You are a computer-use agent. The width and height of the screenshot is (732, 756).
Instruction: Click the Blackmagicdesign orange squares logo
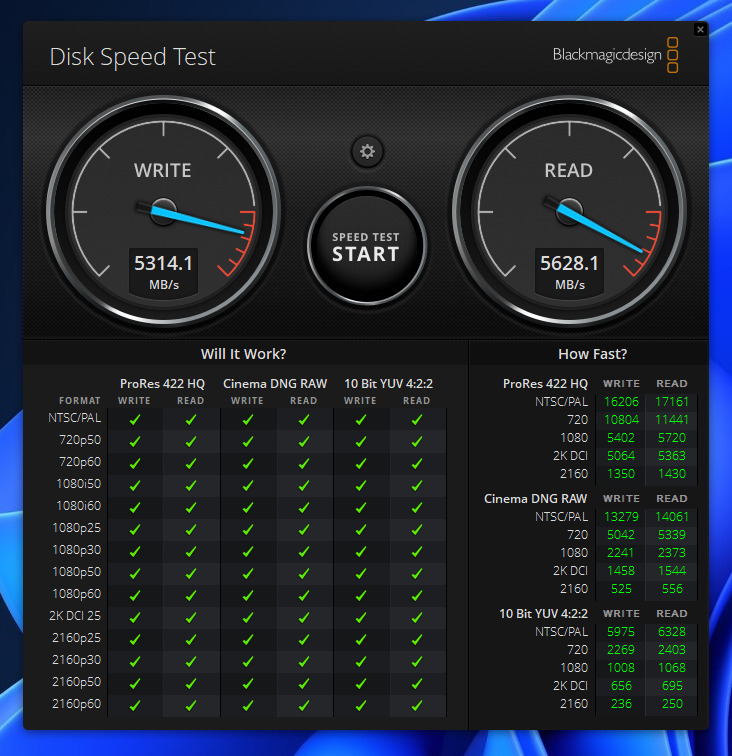672,55
